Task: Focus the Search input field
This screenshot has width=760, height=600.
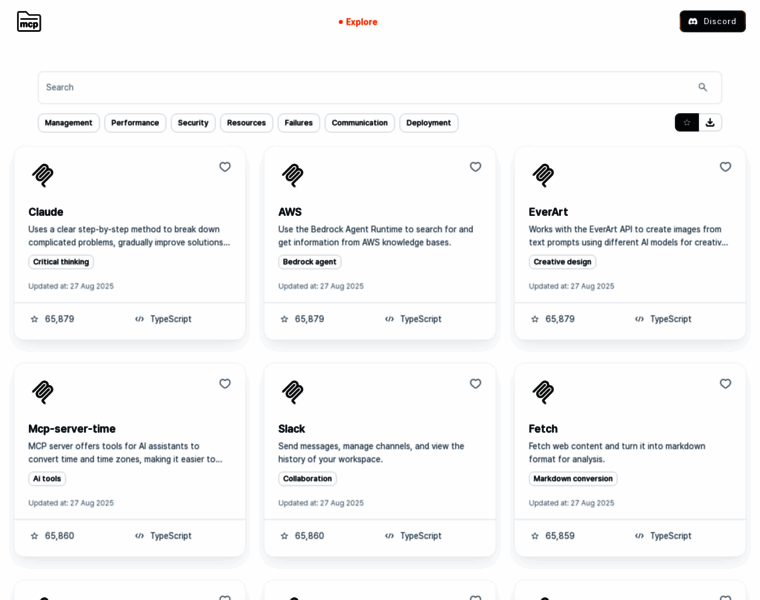Action: click(x=360, y=87)
